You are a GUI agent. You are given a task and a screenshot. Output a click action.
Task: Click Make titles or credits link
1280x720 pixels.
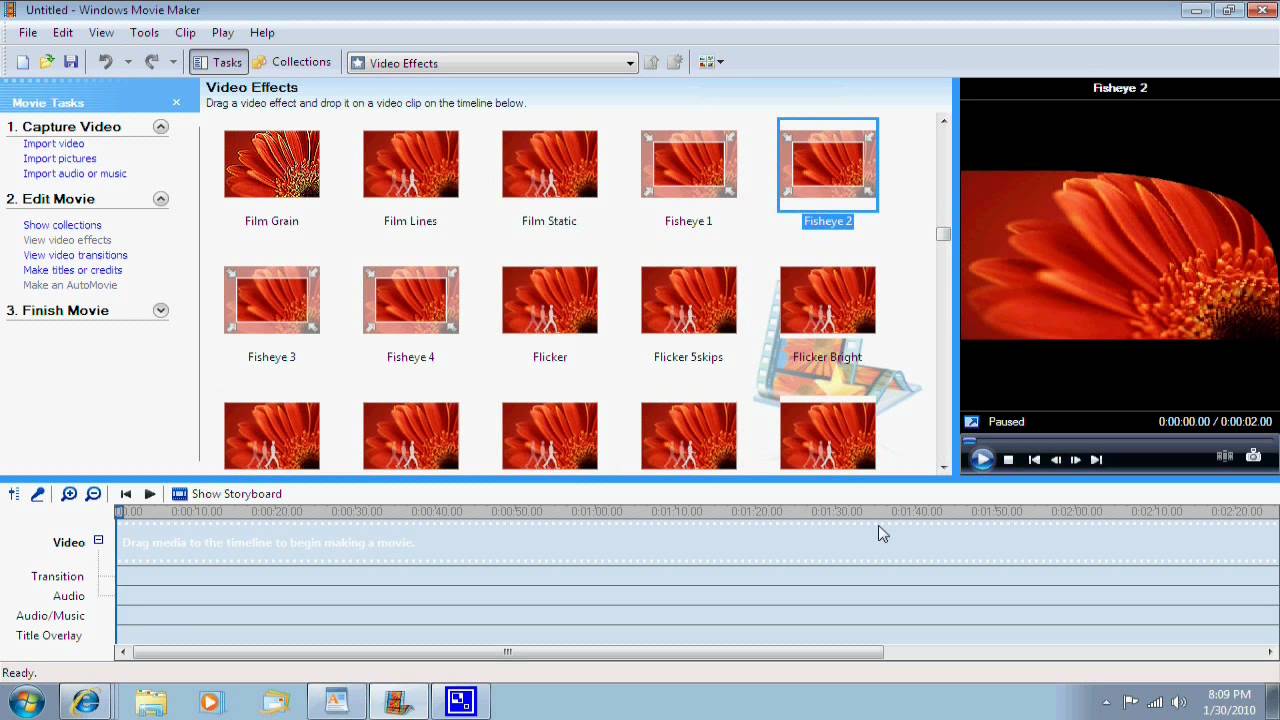(x=73, y=270)
